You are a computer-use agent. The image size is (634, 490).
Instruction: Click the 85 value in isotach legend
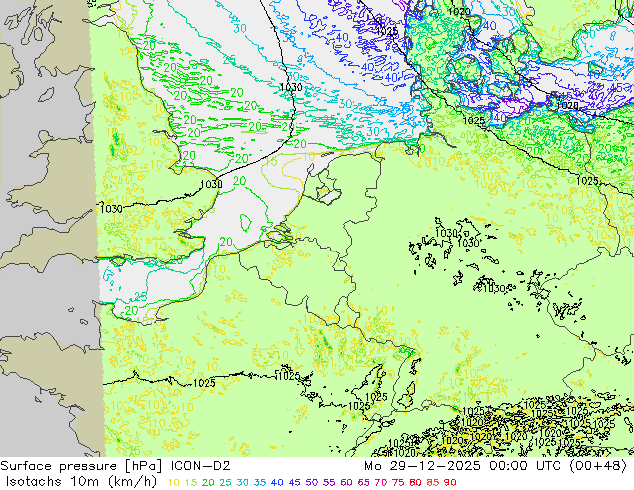tap(433, 482)
